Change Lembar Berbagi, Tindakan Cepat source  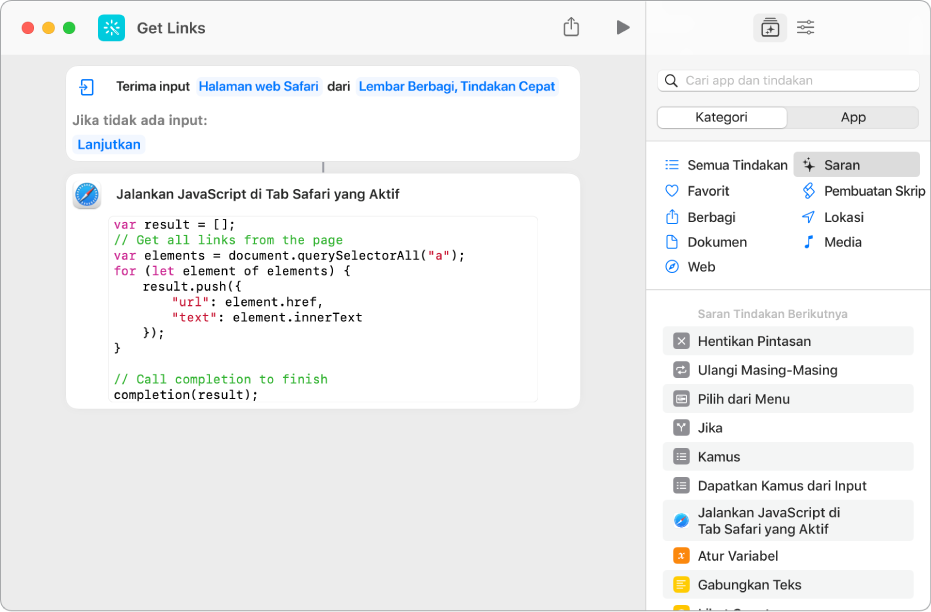(457, 87)
